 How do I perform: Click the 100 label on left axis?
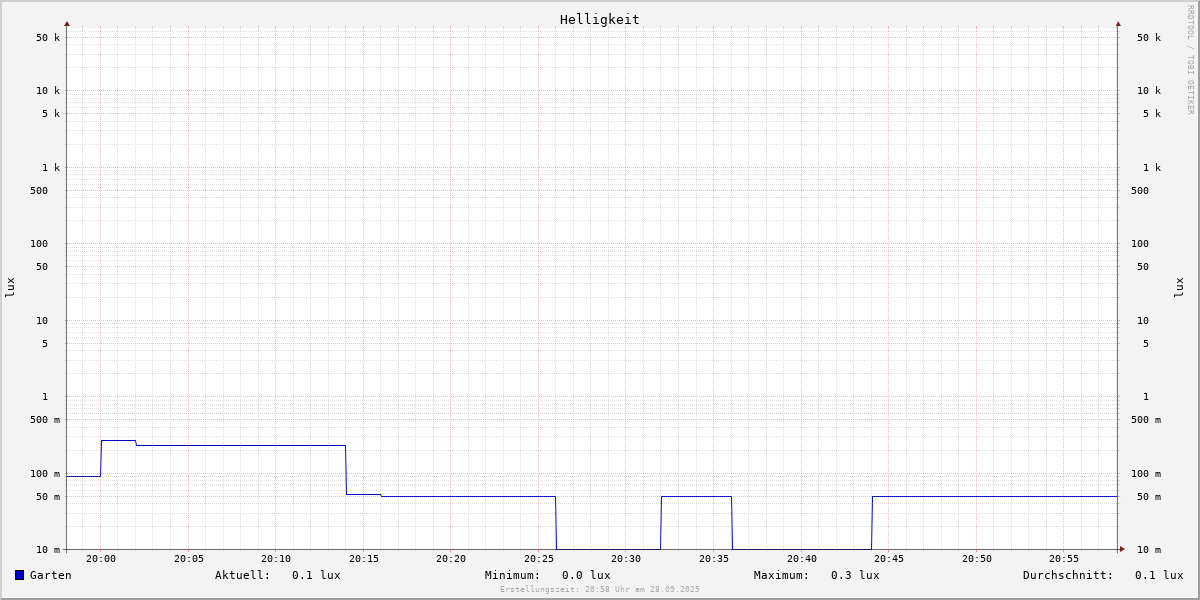pos(39,244)
